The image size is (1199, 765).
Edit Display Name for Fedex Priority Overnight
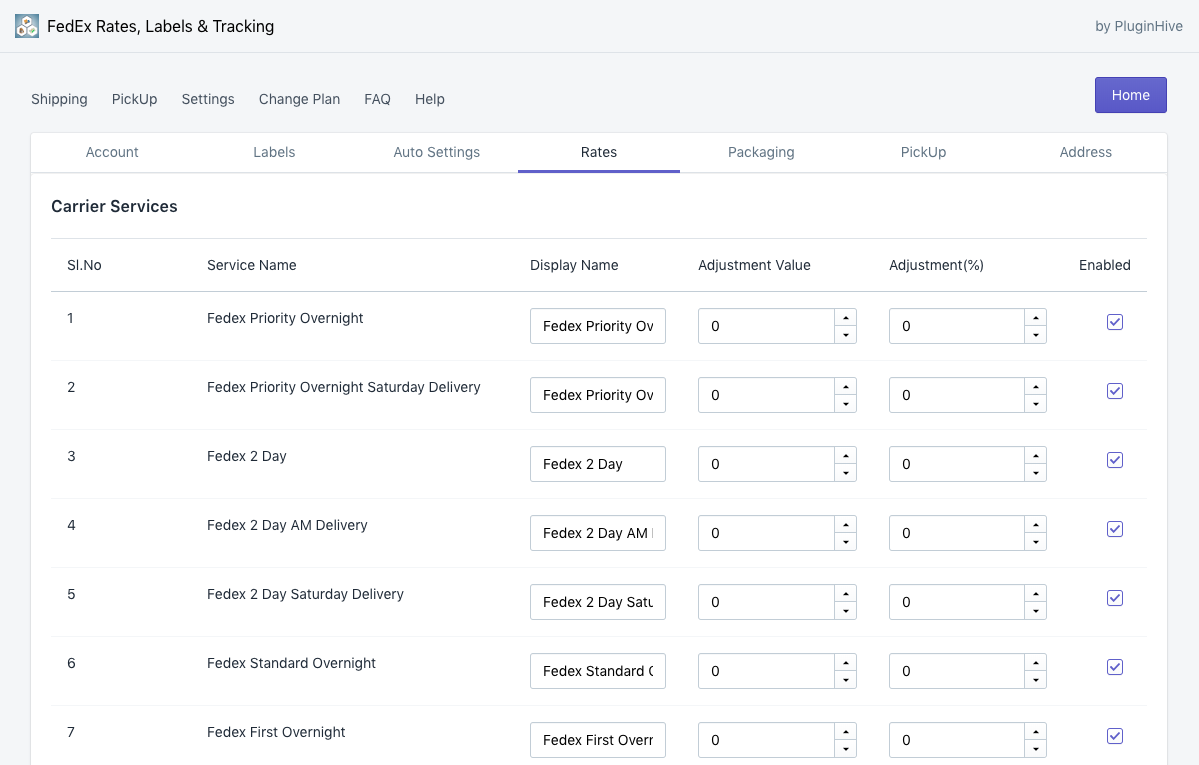[598, 326]
